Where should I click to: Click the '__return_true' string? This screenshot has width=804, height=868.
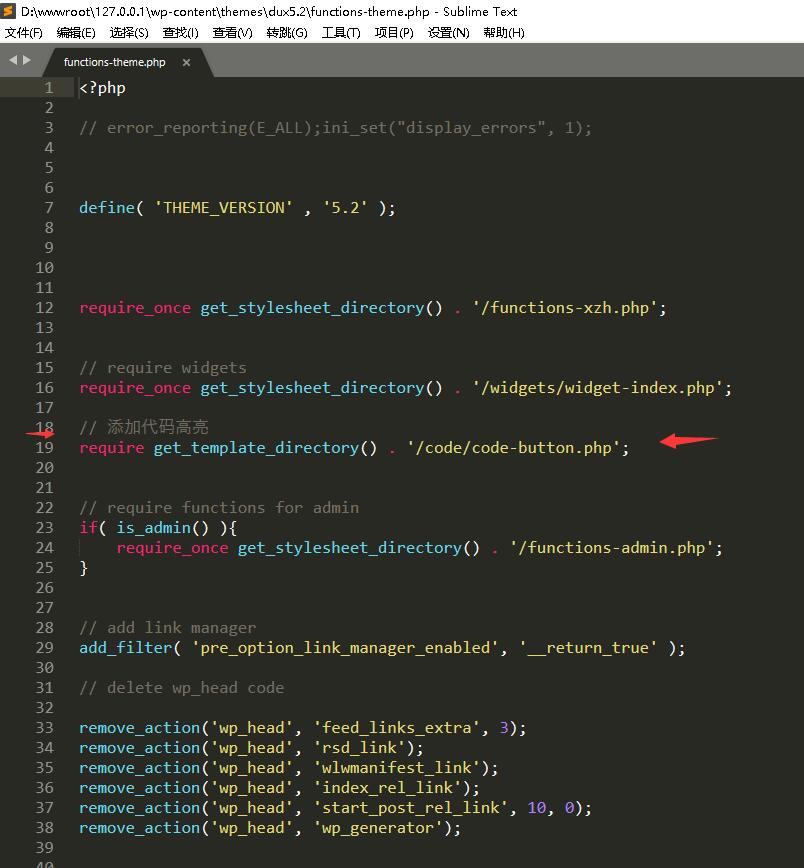(x=588, y=648)
